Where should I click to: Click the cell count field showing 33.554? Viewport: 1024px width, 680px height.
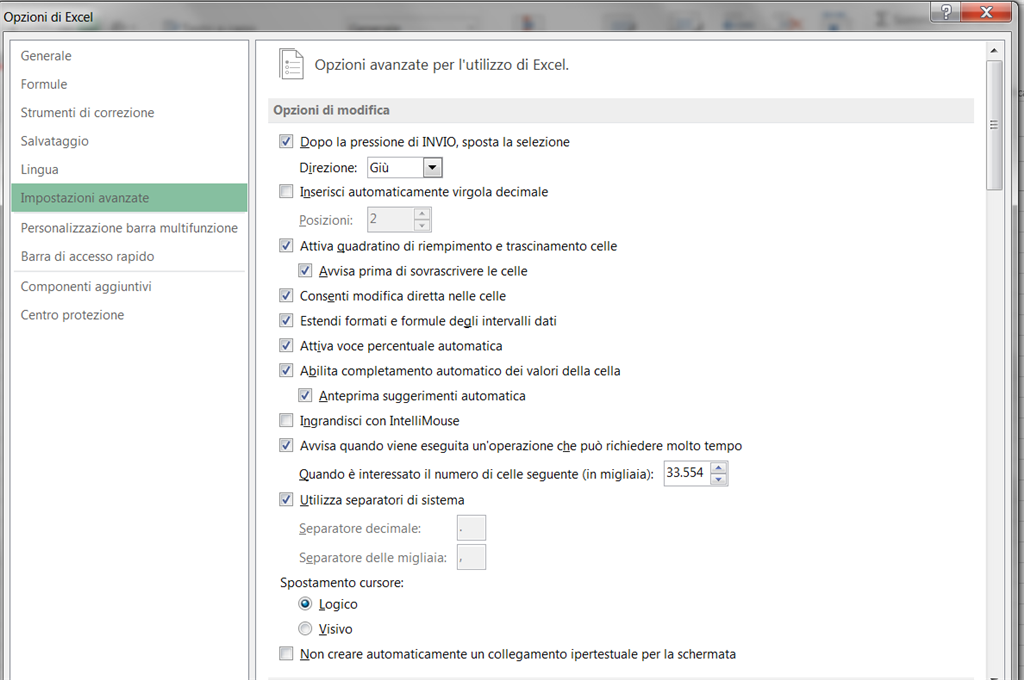pos(686,473)
